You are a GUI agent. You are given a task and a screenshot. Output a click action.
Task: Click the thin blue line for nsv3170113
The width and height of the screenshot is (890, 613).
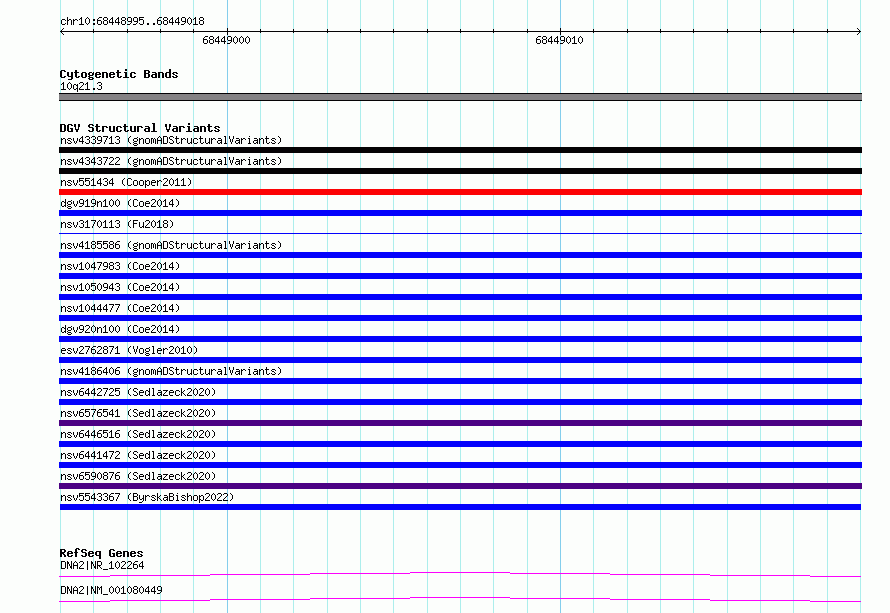460,233
